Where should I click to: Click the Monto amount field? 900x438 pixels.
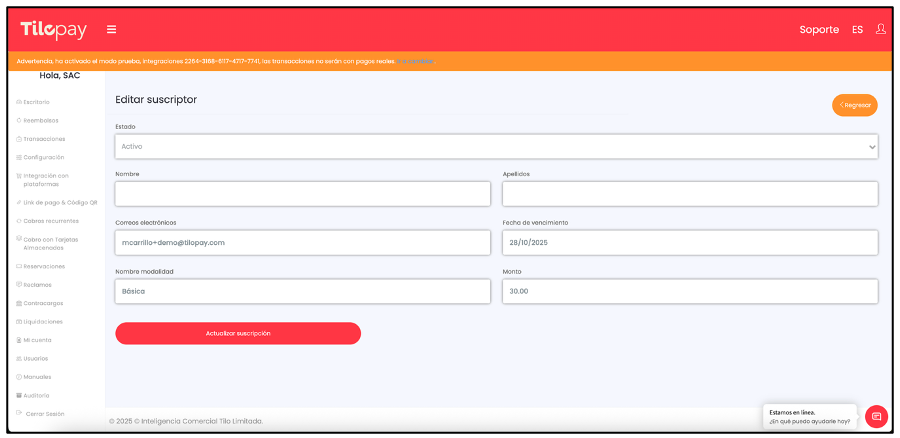point(689,291)
